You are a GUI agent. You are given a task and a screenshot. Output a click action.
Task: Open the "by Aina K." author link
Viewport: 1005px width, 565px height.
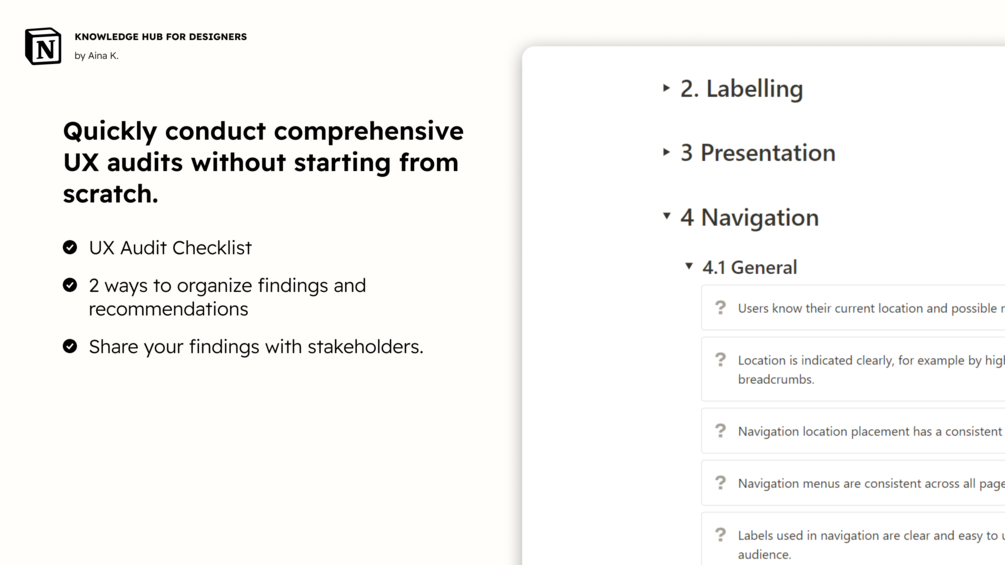96,56
